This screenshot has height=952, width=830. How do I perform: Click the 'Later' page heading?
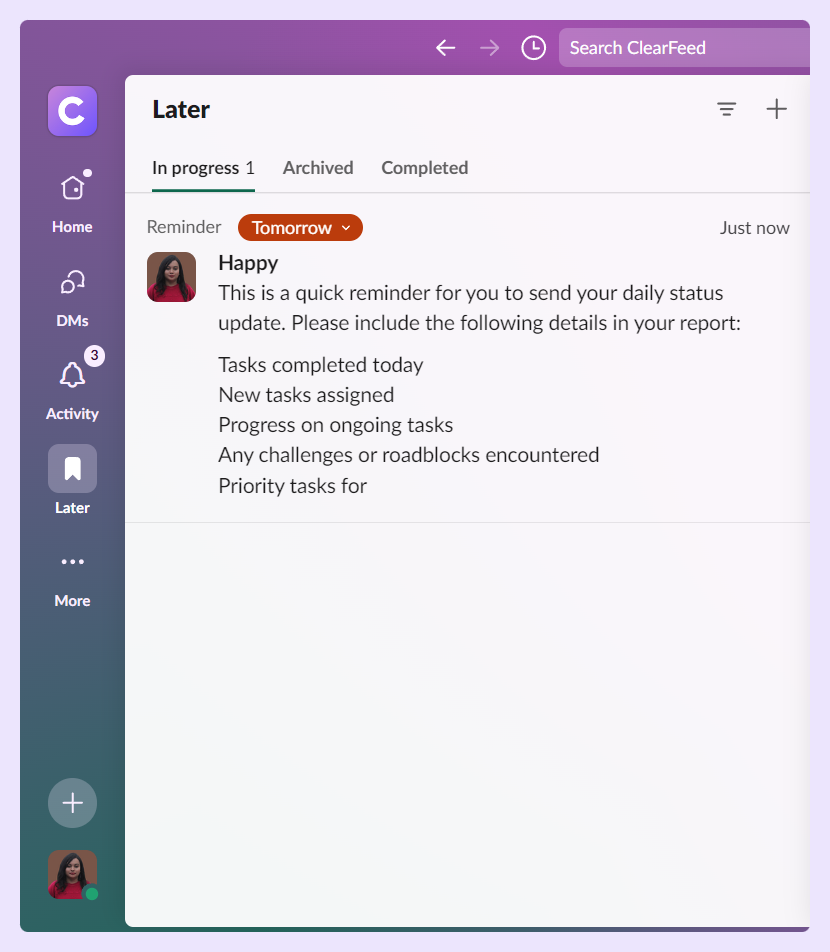181,110
